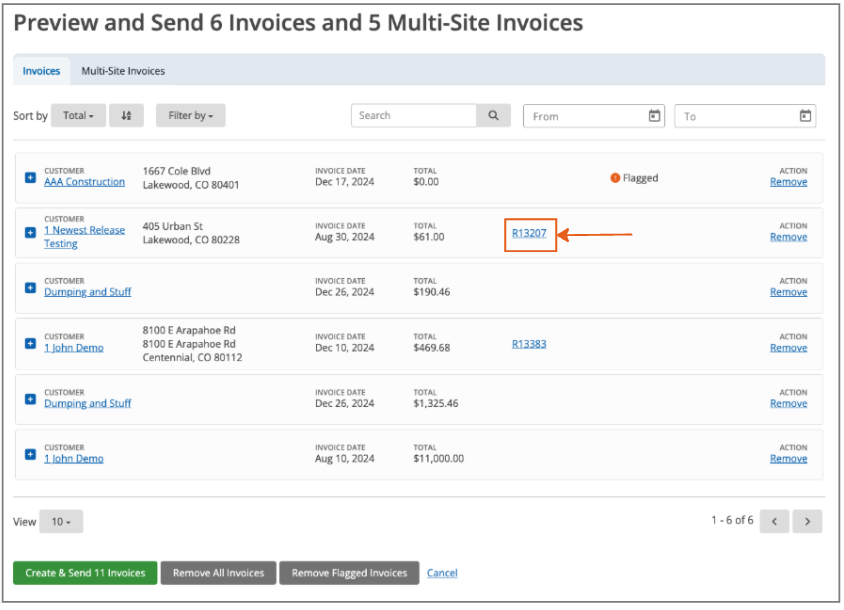The image size is (844, 610).
Task: Remove the $190.46 invoice
Action: 789,292
